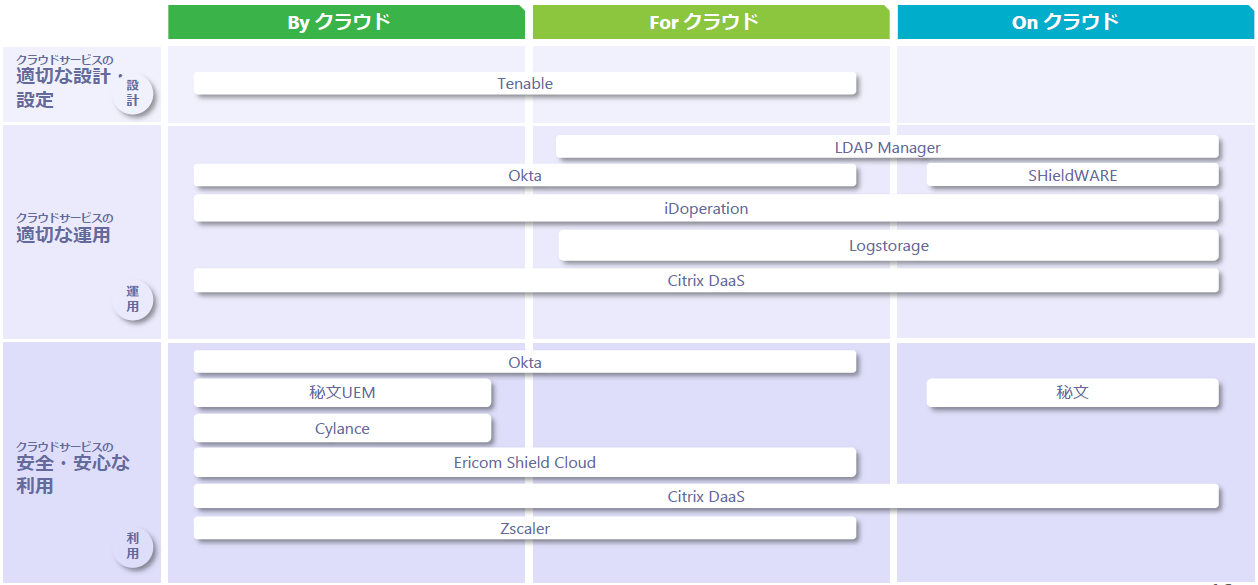Viewport: 1258px width, 585px height.
Task: Open the LDAP Manager product bar
Action: pyautogui.click(x=888, y=147)
